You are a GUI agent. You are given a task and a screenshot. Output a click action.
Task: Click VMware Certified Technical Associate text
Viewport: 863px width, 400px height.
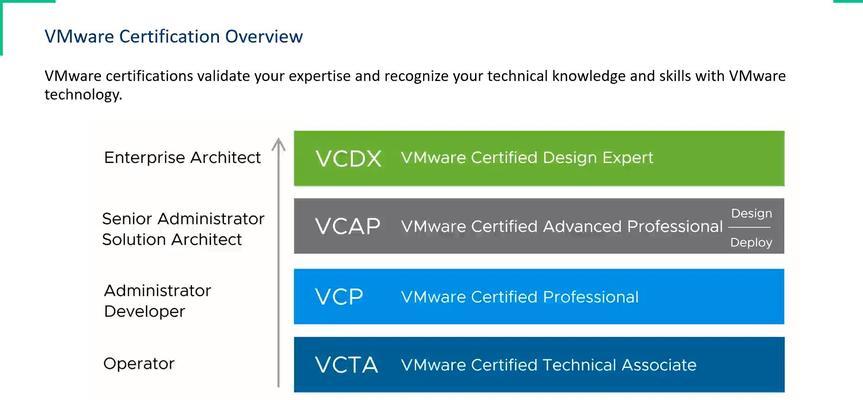coord(548,365)
